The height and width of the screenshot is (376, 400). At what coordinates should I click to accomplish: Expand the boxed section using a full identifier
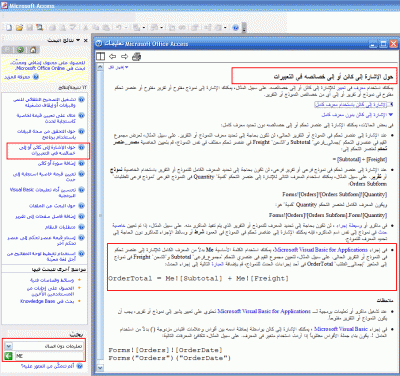354,105
